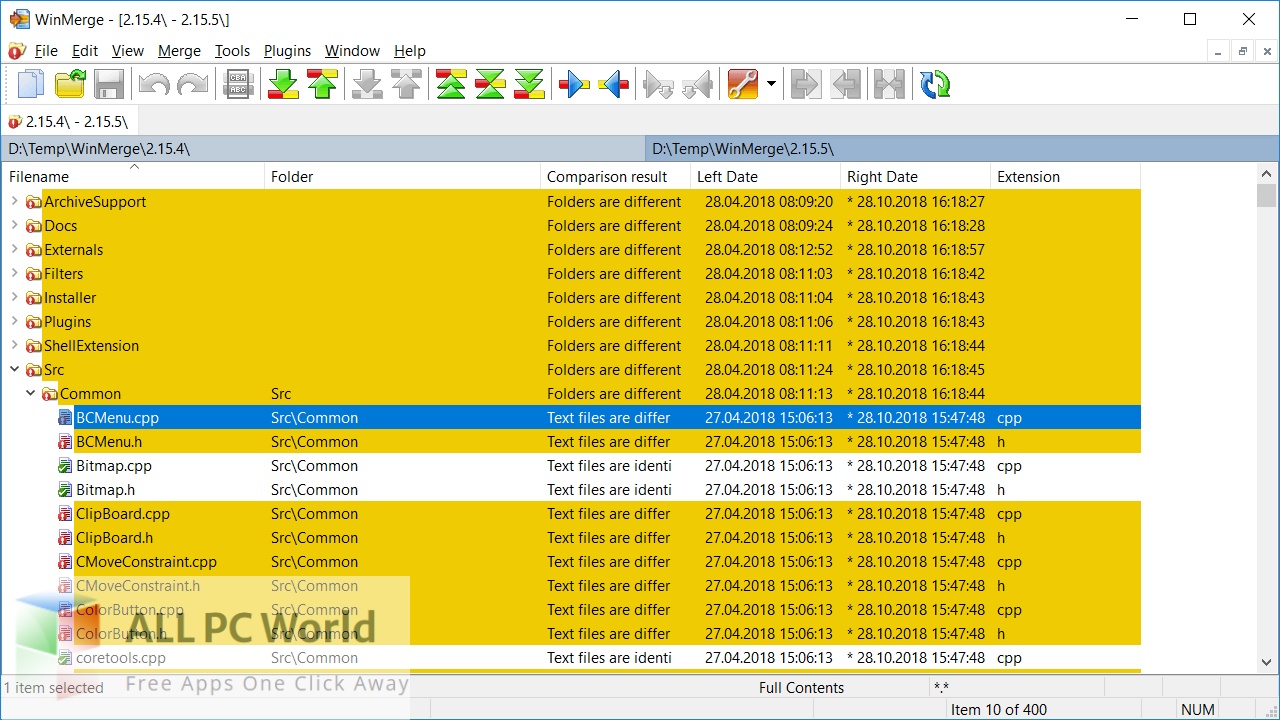Image resolution: width=1280 pixels, height=720 pixels.
Task: Open the dropdown arrow beside the wrench
Action: [770, 85]
